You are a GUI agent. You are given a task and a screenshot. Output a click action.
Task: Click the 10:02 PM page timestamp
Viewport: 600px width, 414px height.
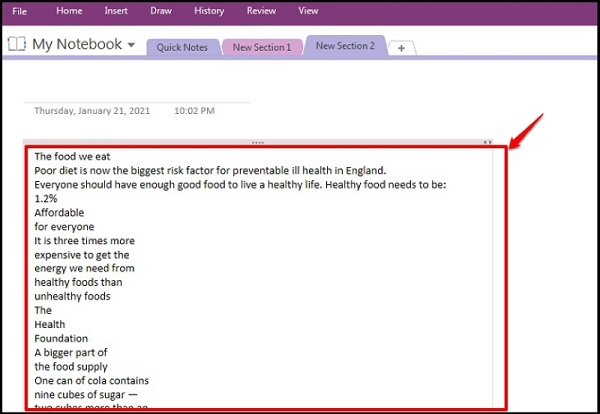[x=195, y=110]
